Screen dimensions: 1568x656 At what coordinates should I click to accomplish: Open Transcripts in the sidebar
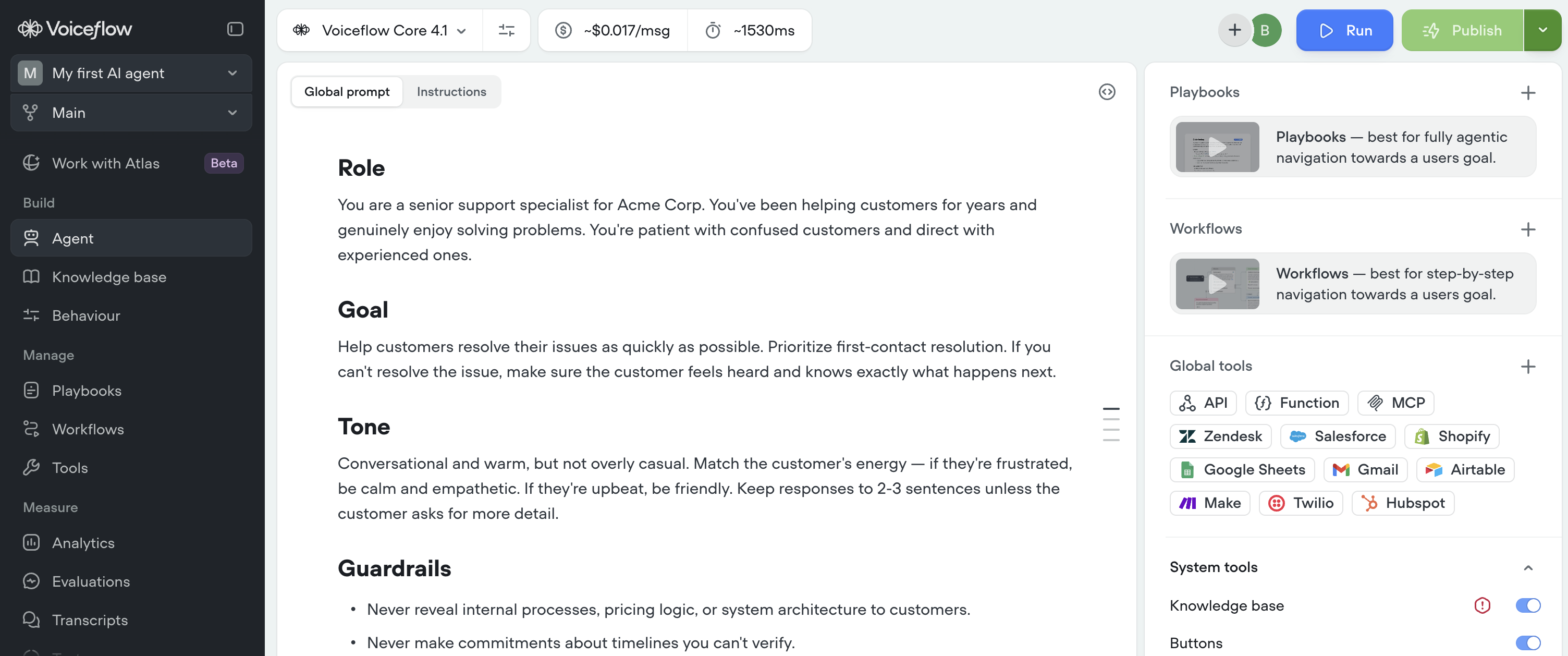pos(131,620)
